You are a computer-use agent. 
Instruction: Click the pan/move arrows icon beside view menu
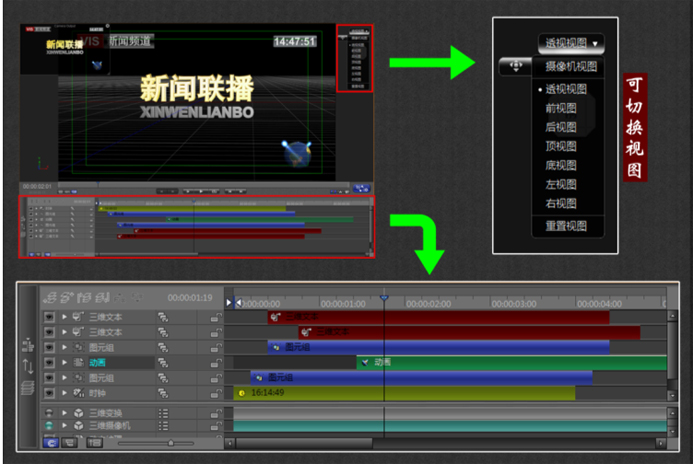515,66
